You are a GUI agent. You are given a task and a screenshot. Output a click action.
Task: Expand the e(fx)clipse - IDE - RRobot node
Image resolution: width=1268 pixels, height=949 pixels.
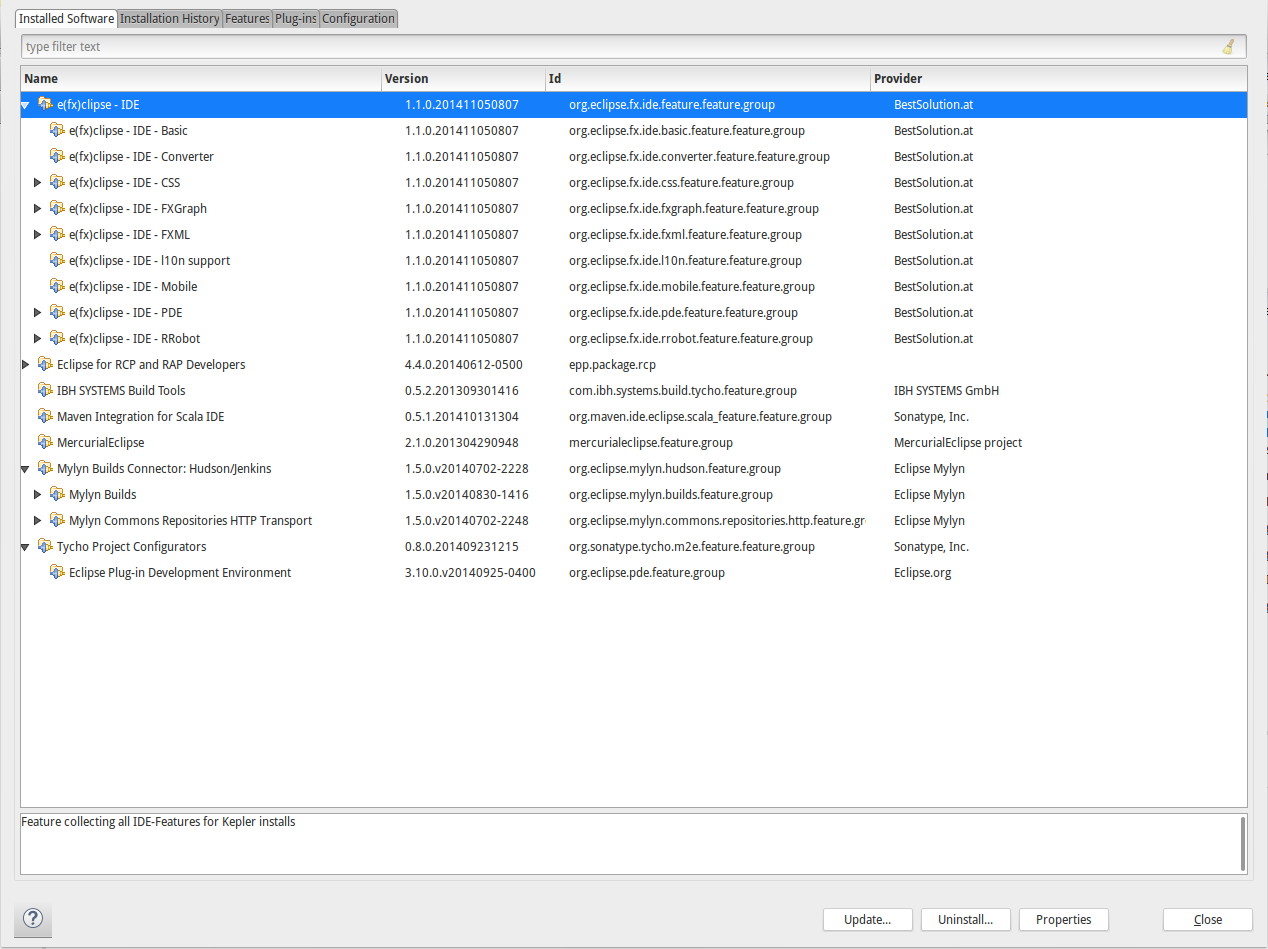click(38, 338)
